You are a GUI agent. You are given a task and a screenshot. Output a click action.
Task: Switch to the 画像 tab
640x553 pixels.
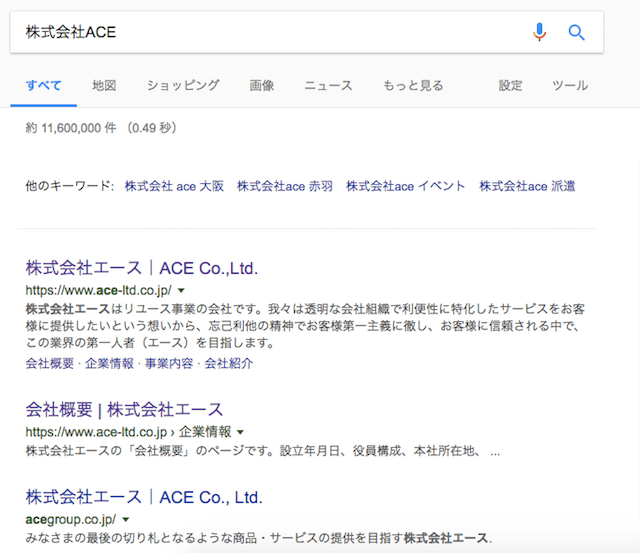(x=262, y=85)
